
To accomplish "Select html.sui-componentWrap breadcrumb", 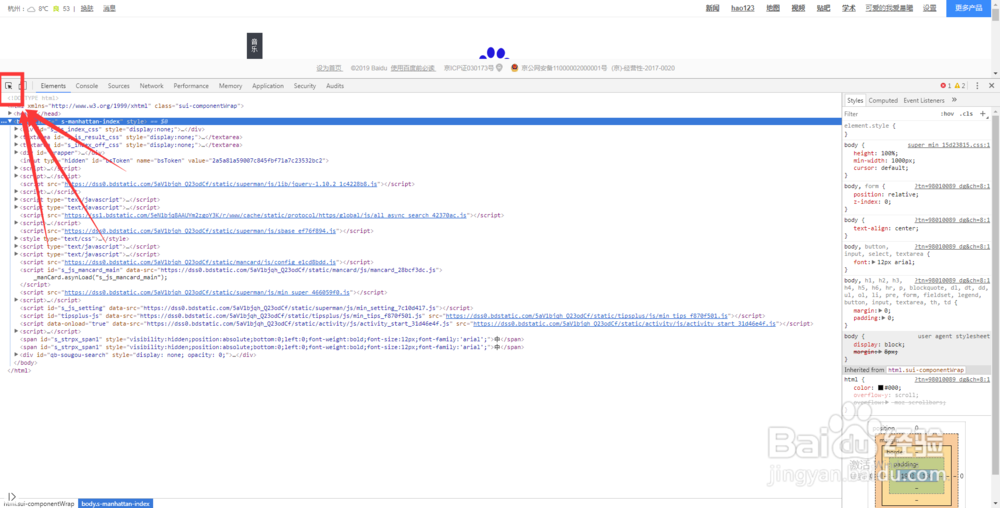I will tap(38, 504).
